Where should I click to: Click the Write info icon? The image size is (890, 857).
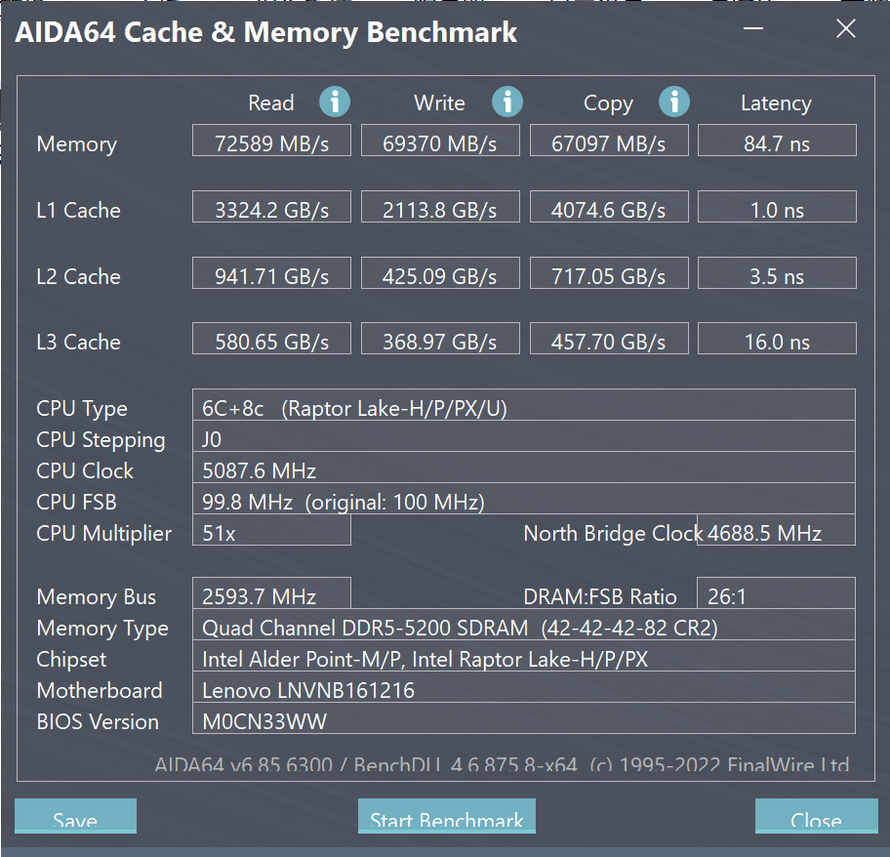pyautogui.click(x=507, y=102)
